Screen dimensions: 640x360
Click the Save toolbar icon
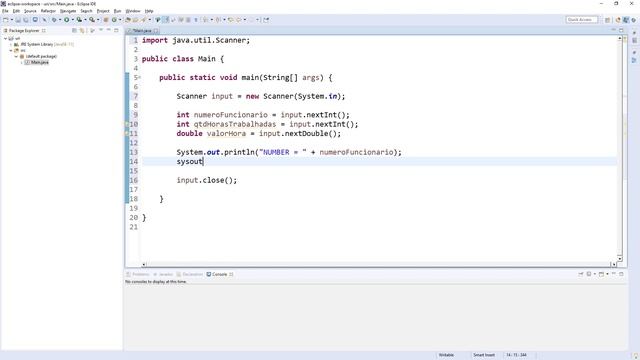click(x=18, y=20)
